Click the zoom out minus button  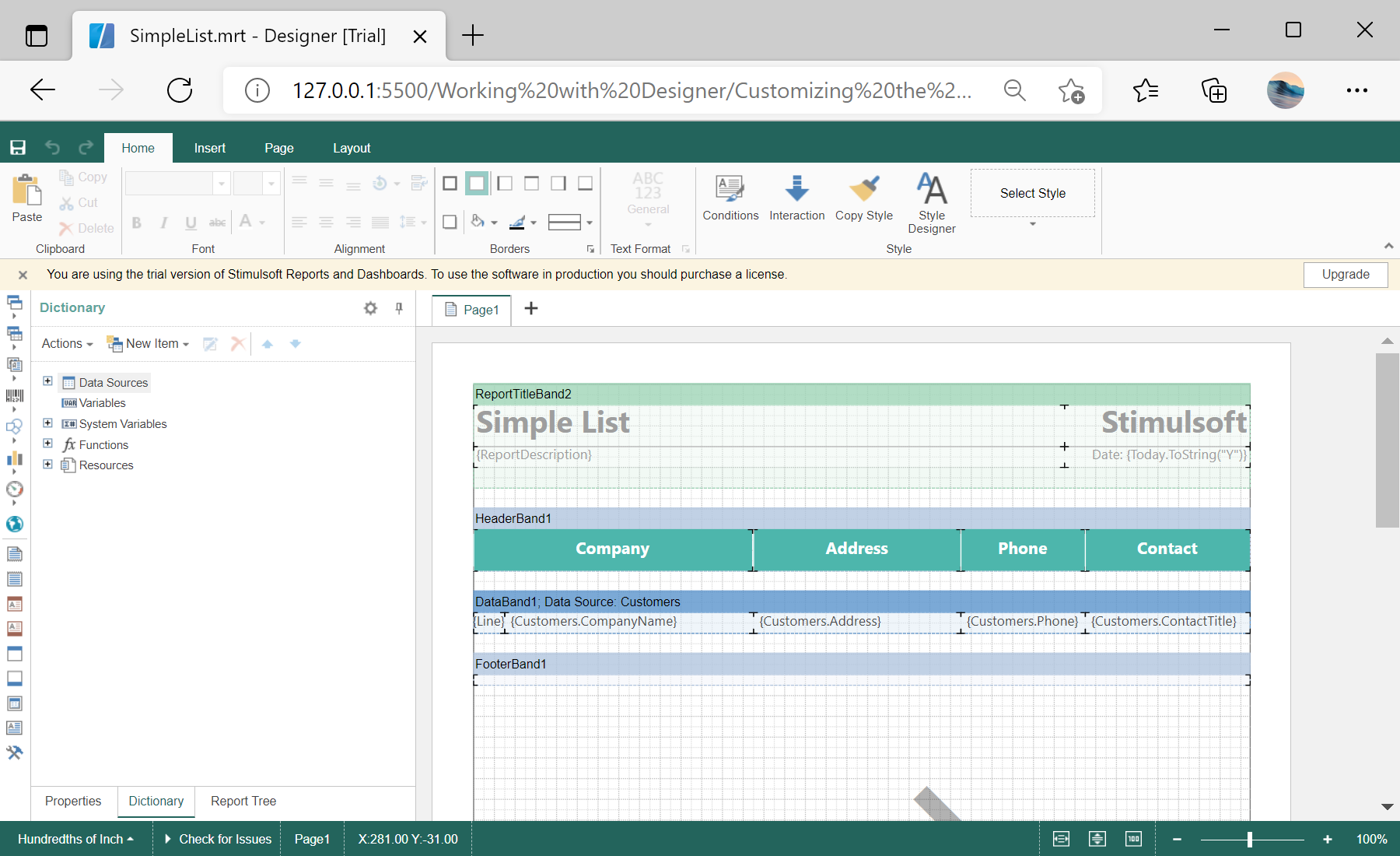[x=1178, y=839]
